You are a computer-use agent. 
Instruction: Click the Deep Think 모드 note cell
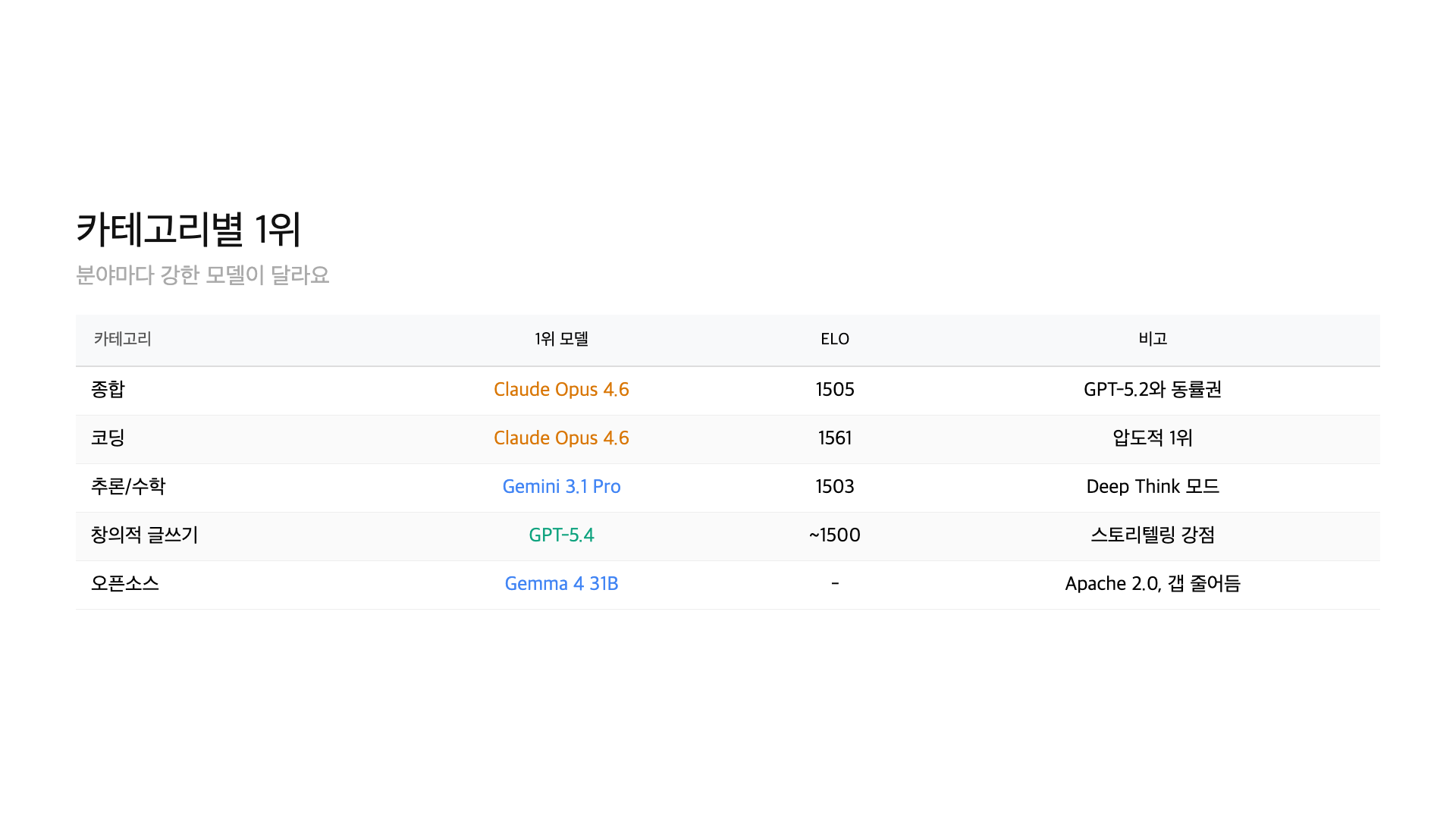coord(1153,487)
